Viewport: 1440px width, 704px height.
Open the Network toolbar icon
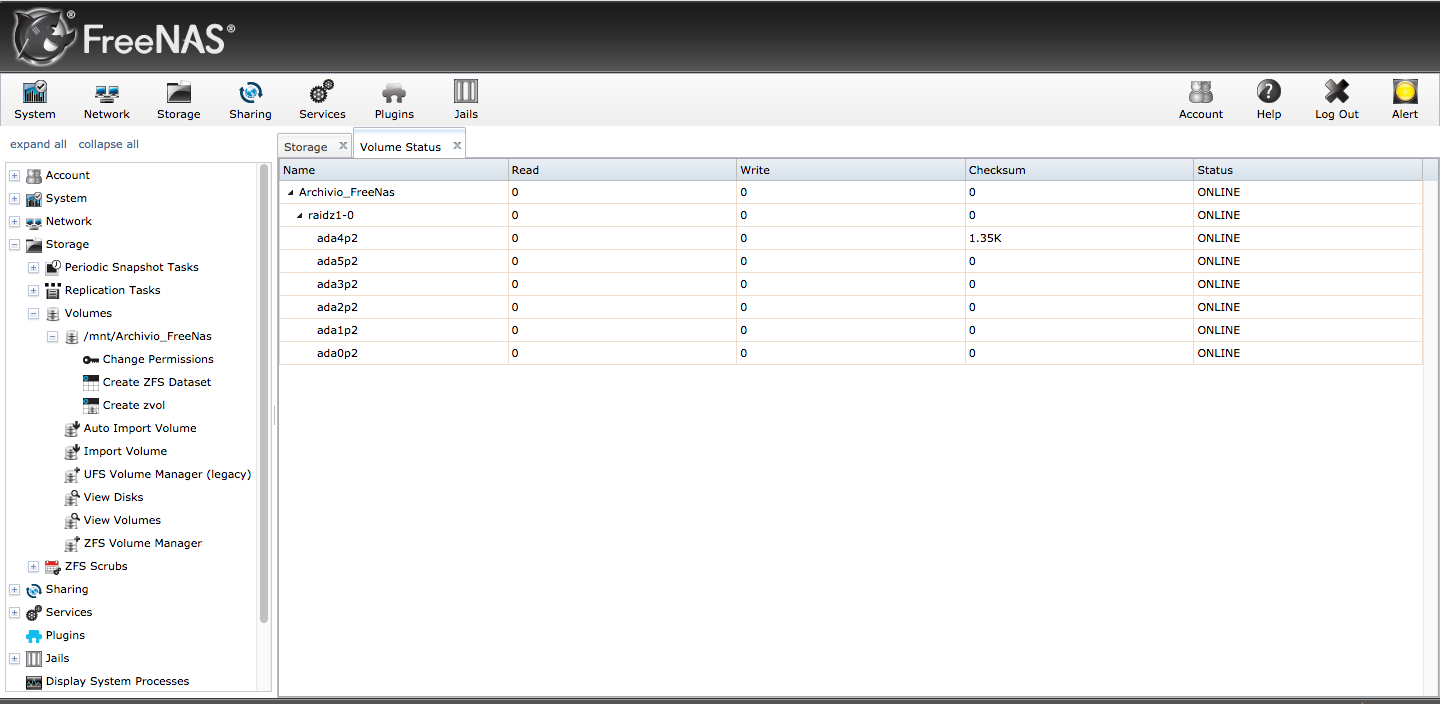[107, 93]
